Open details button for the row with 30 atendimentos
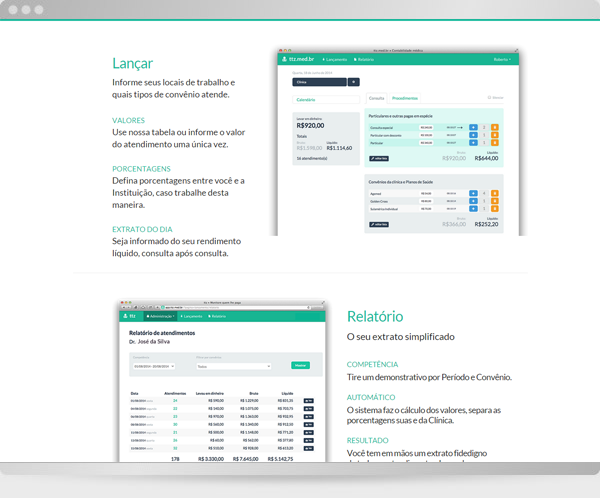 [308, 425]
